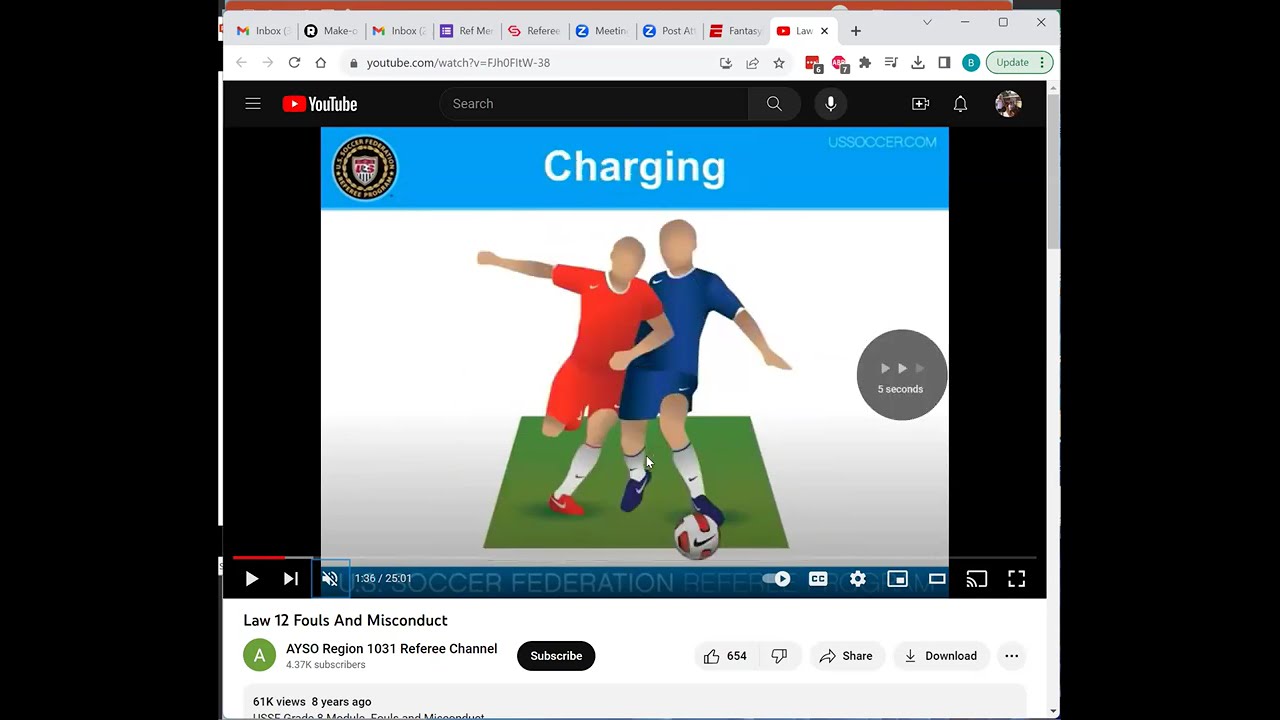Expand the video description box
Image resolution: width=1280 pixels, height=720 pixels.
[634, 702]
